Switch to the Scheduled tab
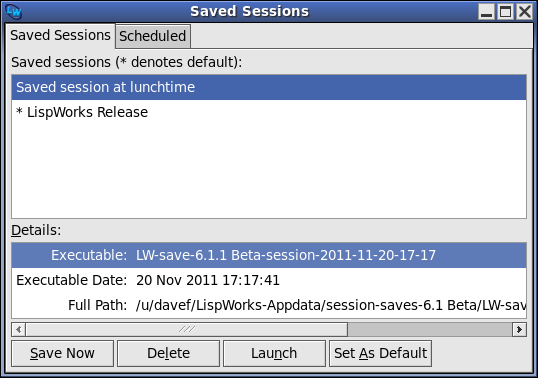The image size is (538, 378). (153, 36)
